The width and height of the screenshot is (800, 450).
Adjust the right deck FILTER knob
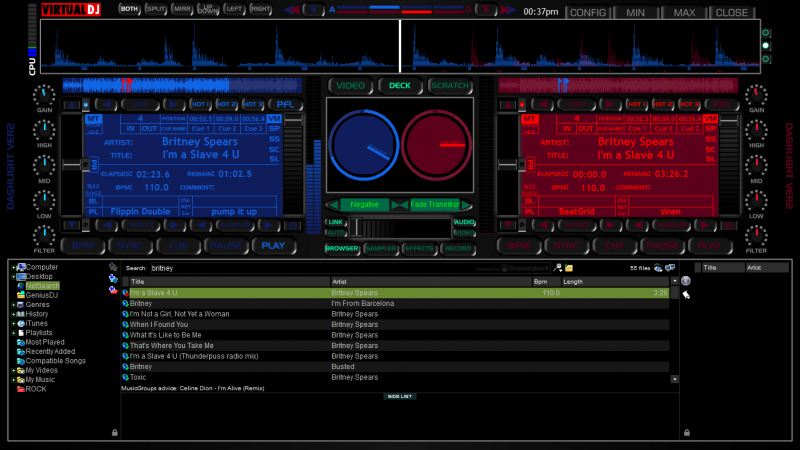click(x=756, y=236)
